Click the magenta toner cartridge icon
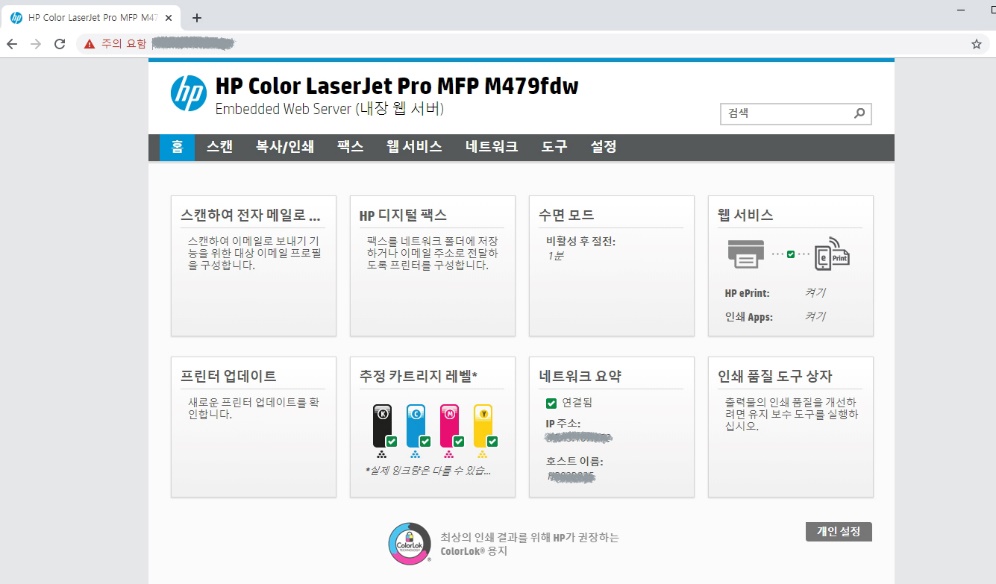This screenshot has width=996, height=584. click(451, 425)
